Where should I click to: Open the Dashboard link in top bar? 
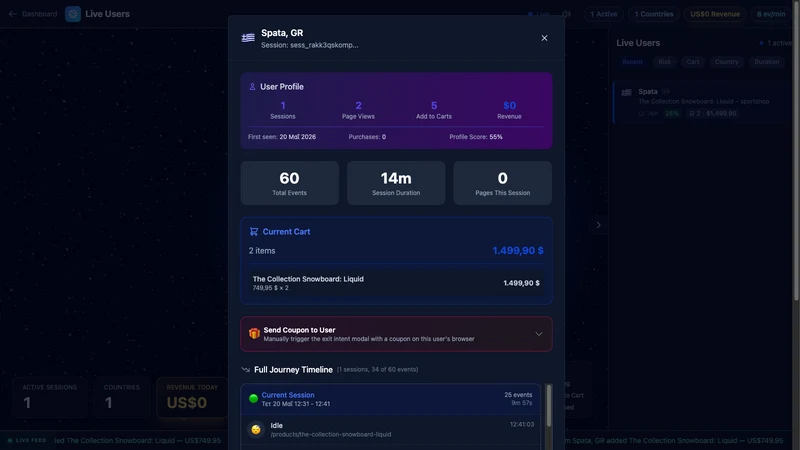tap(39, 14)
